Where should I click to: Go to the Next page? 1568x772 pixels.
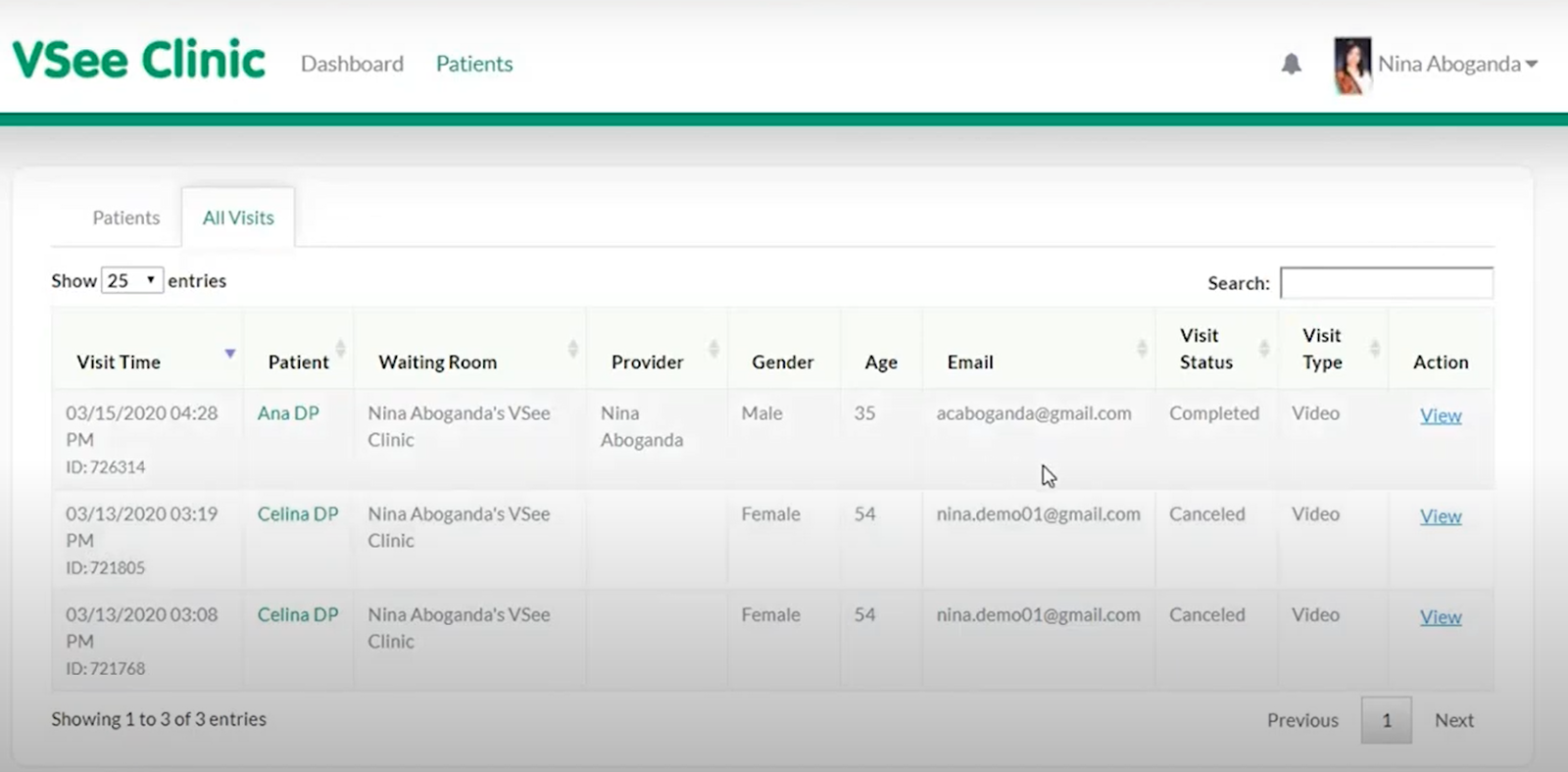tap(1454, 720)
